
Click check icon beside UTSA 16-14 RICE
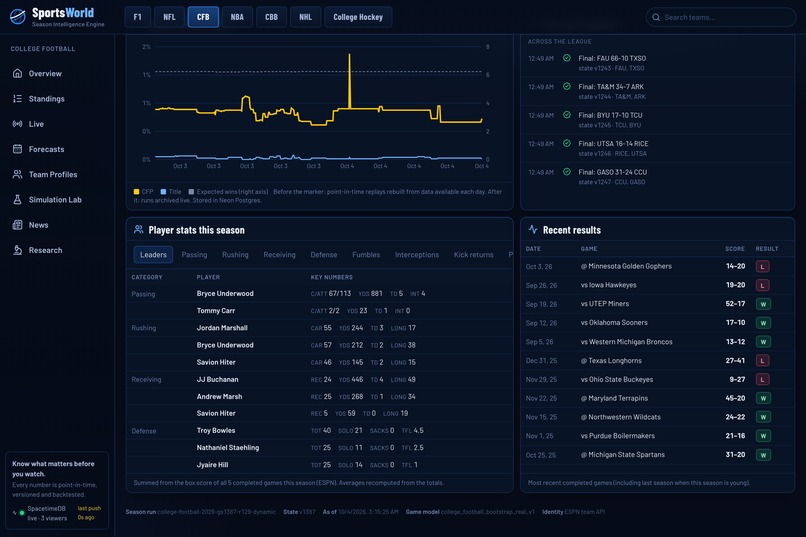[566, 143]
